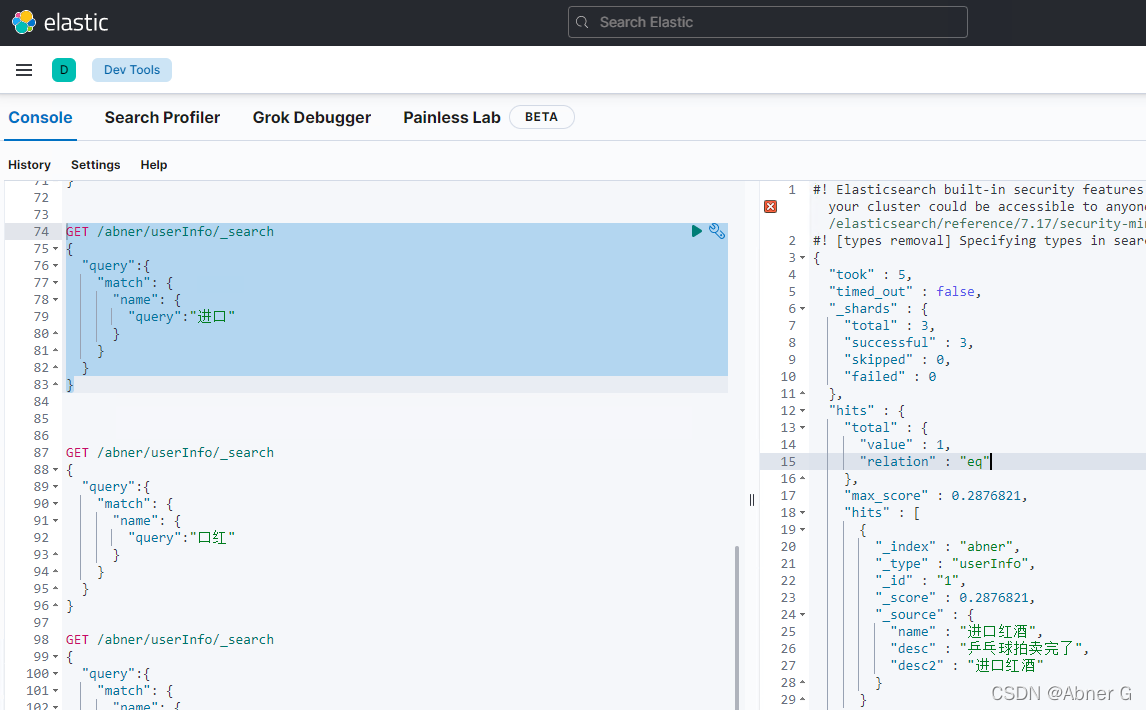Image resolution: width=1146 pixels, height=710 pixels.
Task: Click "relation" : "eq" in output
Action: (925, 461)
